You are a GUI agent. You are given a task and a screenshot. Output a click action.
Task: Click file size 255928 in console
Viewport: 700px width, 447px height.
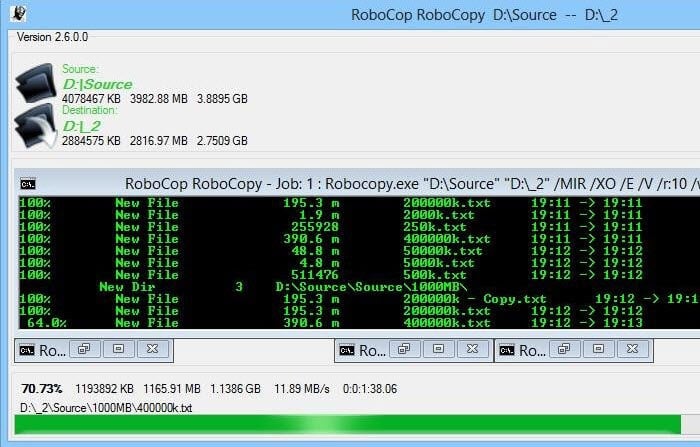tap(315, 227)
